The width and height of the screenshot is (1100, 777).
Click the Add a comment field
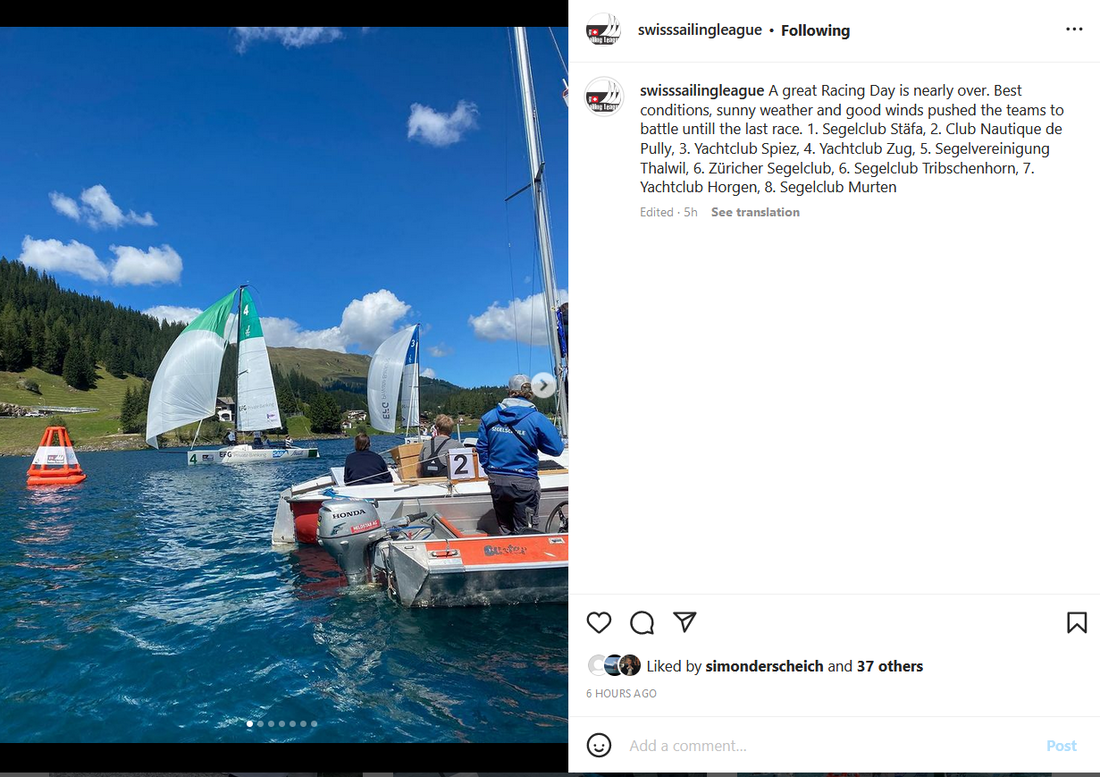[828, 745]
